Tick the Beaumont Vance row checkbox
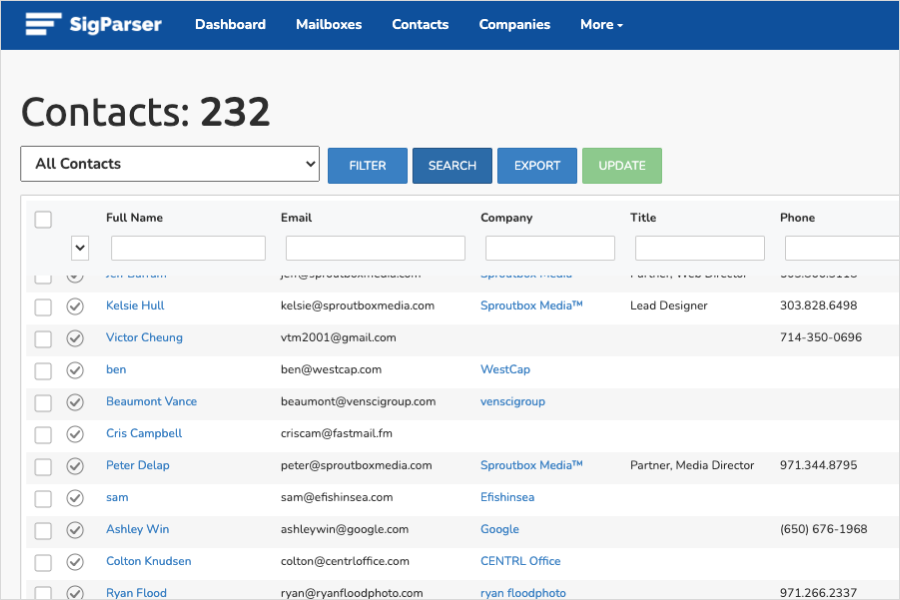The width and height of the screenshot is (900, 600). (43, 403)
